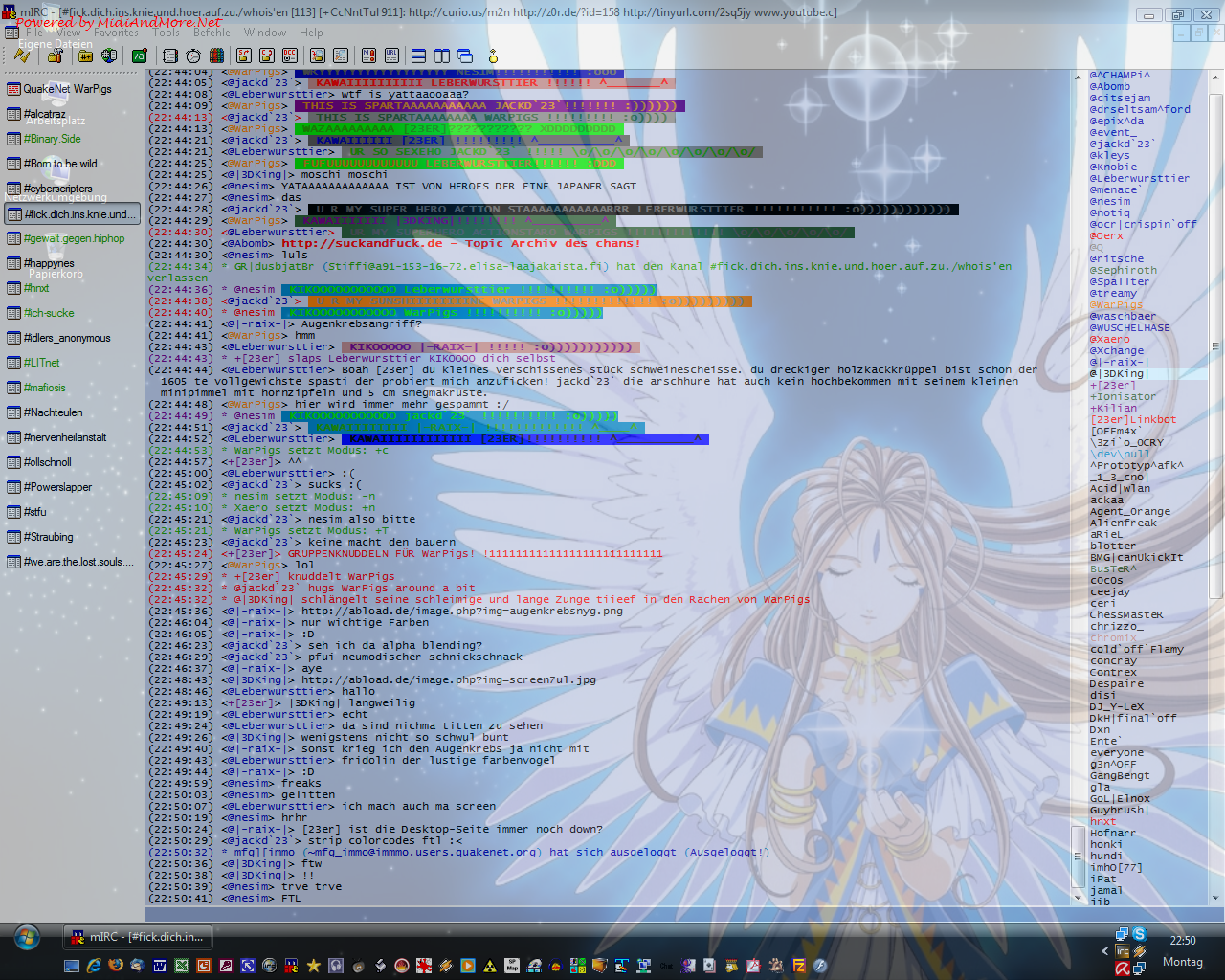Open the Notify list toolbar icon
The height and width of the screenshot is (980, 1225).
369,56
